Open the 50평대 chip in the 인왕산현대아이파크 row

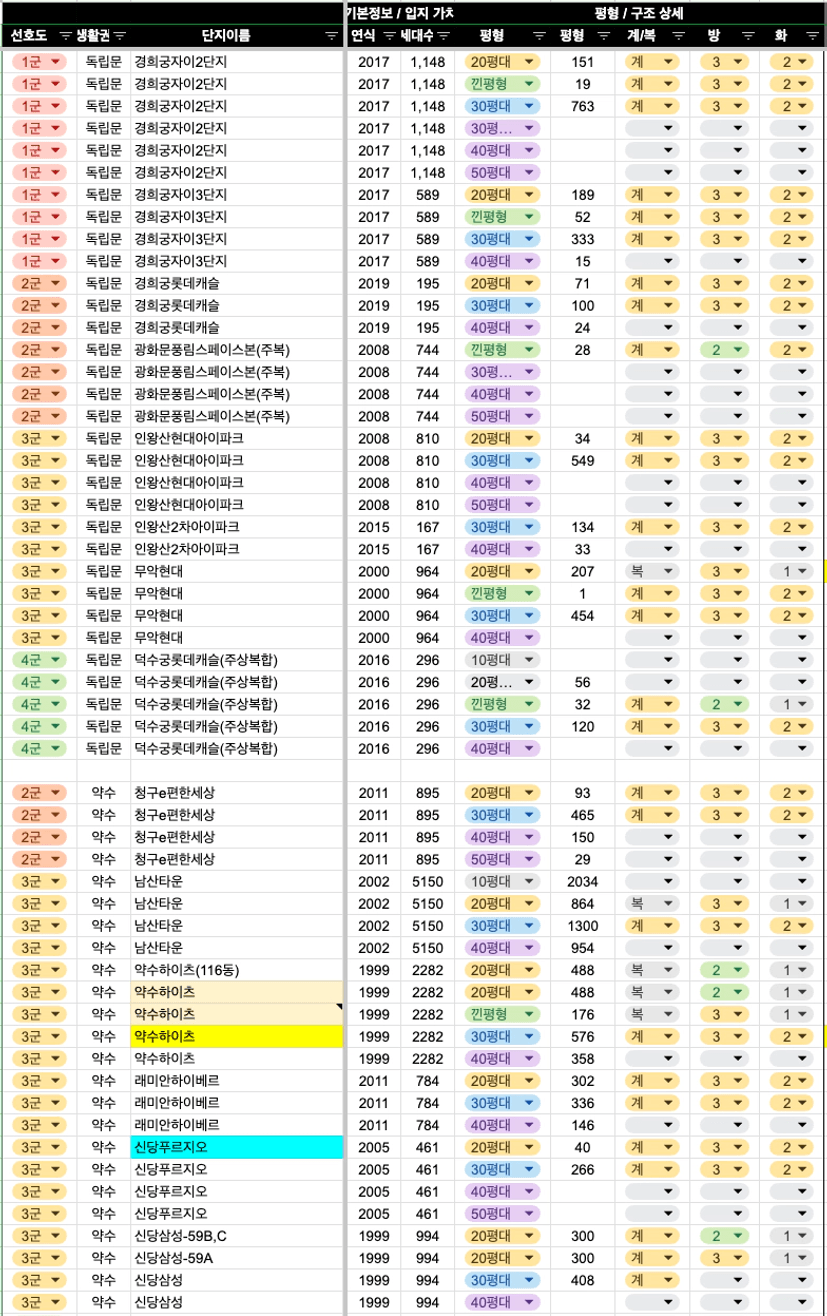point(503,504)
